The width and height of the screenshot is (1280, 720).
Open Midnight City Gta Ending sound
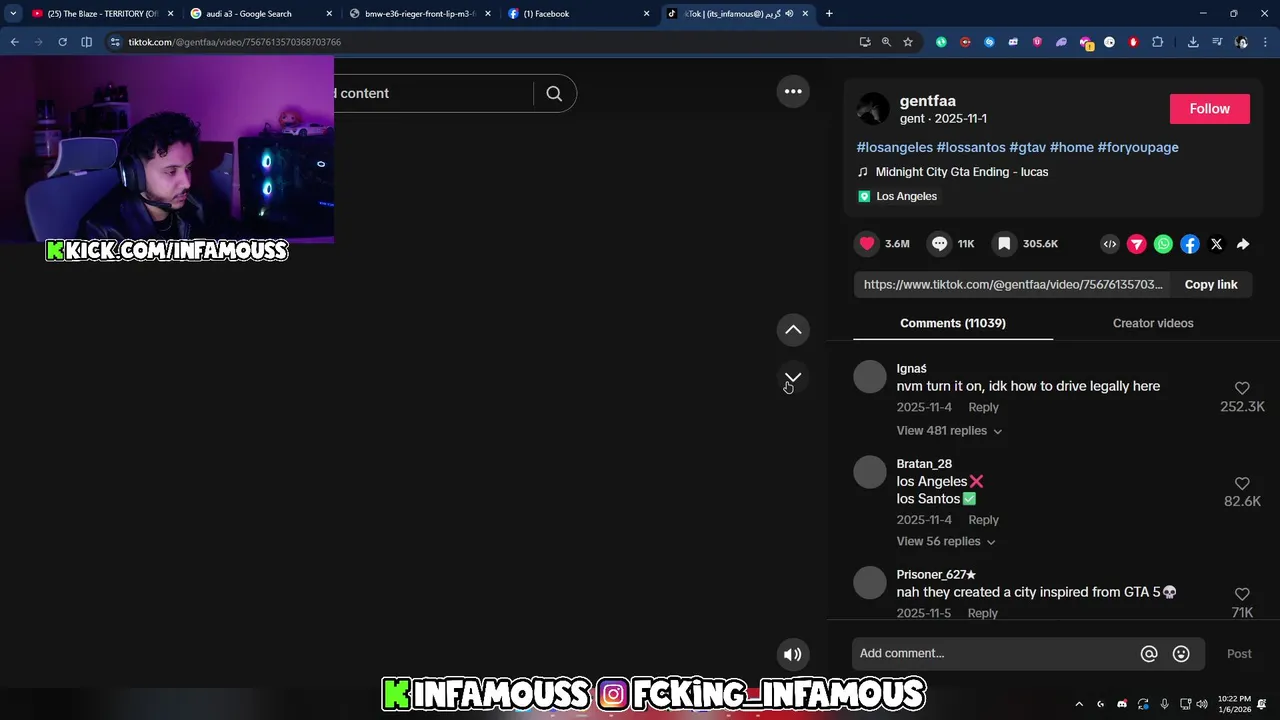(x=962, y=172)
